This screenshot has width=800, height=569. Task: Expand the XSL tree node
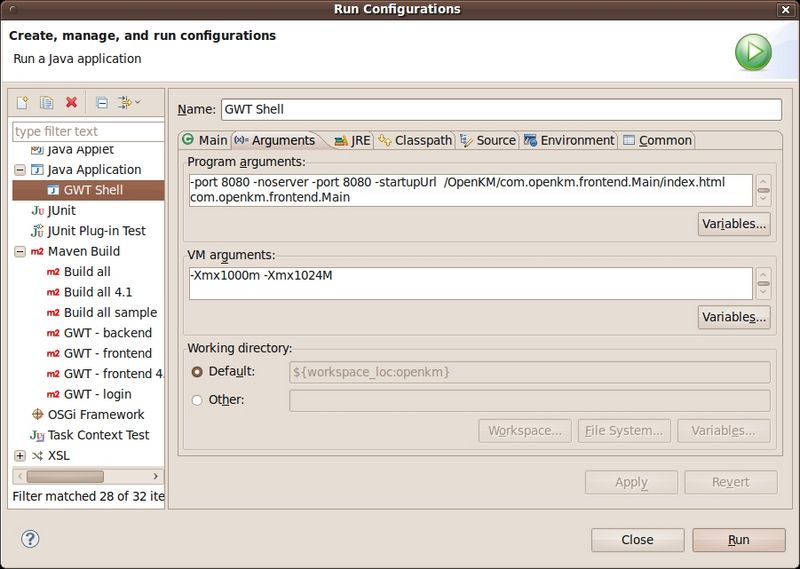click(20, 456)
